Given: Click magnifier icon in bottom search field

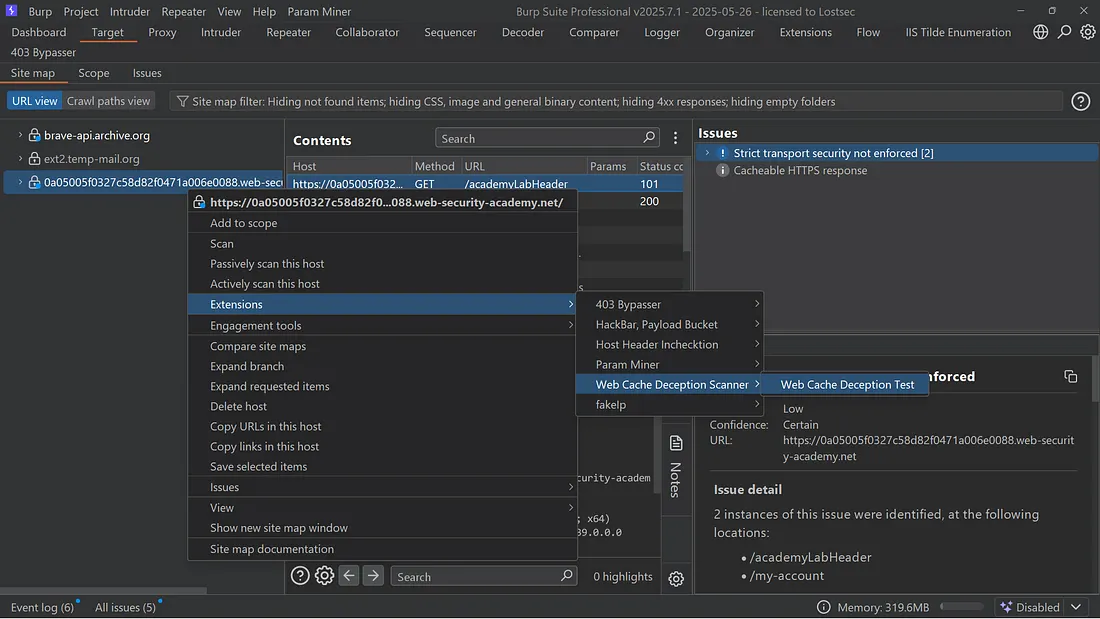Looking at the screenshot, I should pyautogui.click(x=566, y=575).
